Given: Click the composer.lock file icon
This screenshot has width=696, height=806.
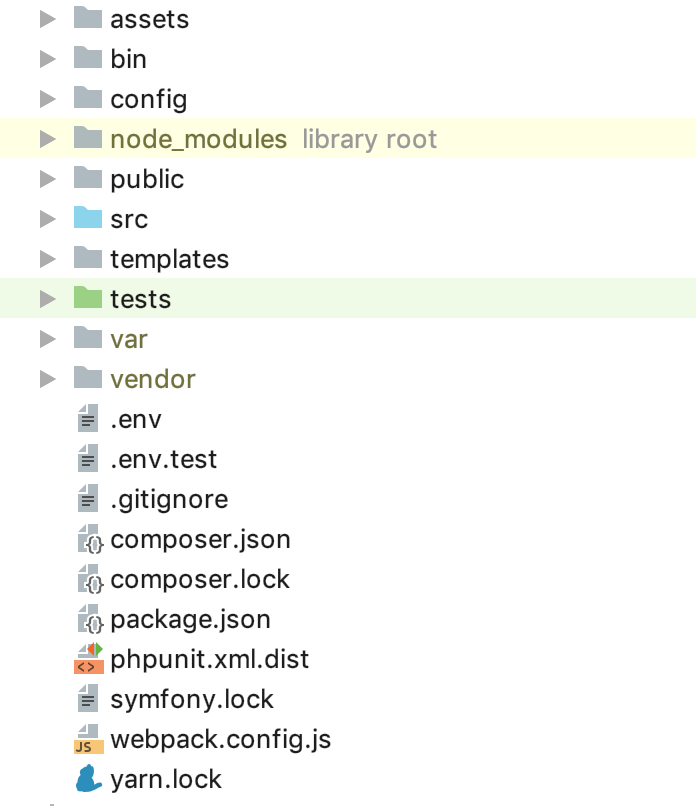Looking at the screenshot, I should coord(90,579).
